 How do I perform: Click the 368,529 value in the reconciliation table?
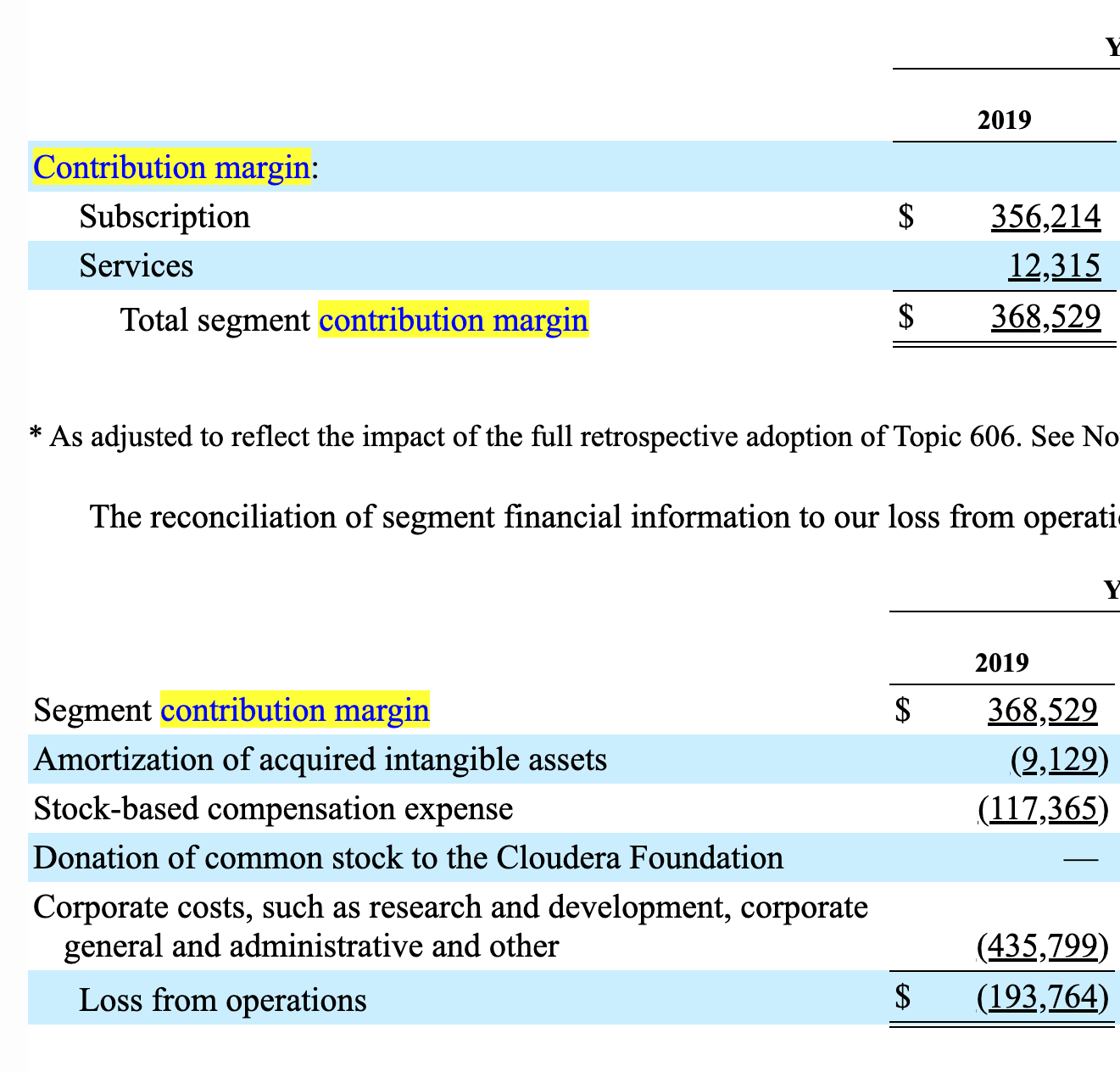click(1042, 710)
